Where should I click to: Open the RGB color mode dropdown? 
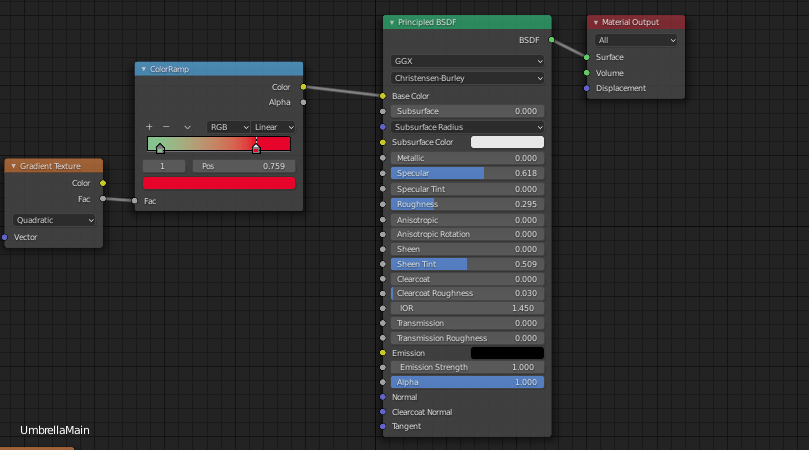point(227,127)
